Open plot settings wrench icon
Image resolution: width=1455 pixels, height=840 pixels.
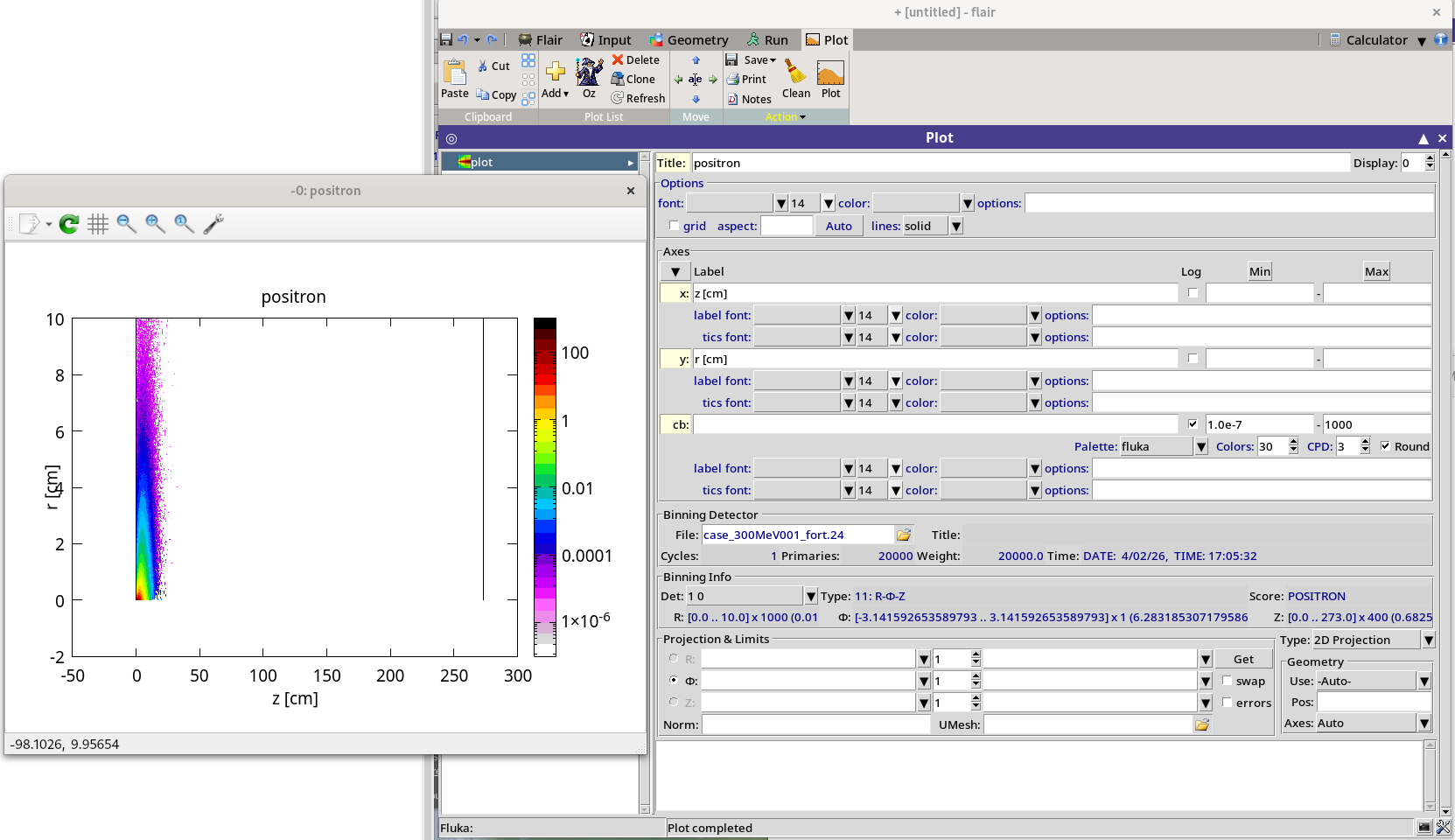coord(213,225)
